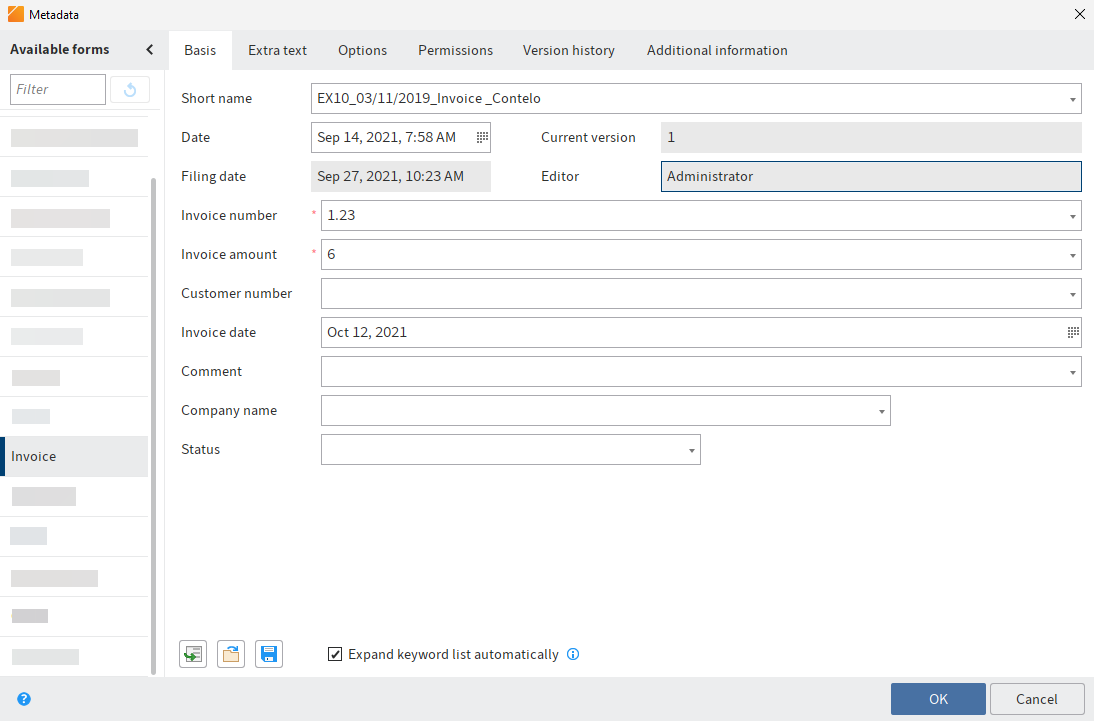The height and width of the screenshot is (721, 1094).
Task: Click the reset filter refresh icon
Action: pos(130,89)
